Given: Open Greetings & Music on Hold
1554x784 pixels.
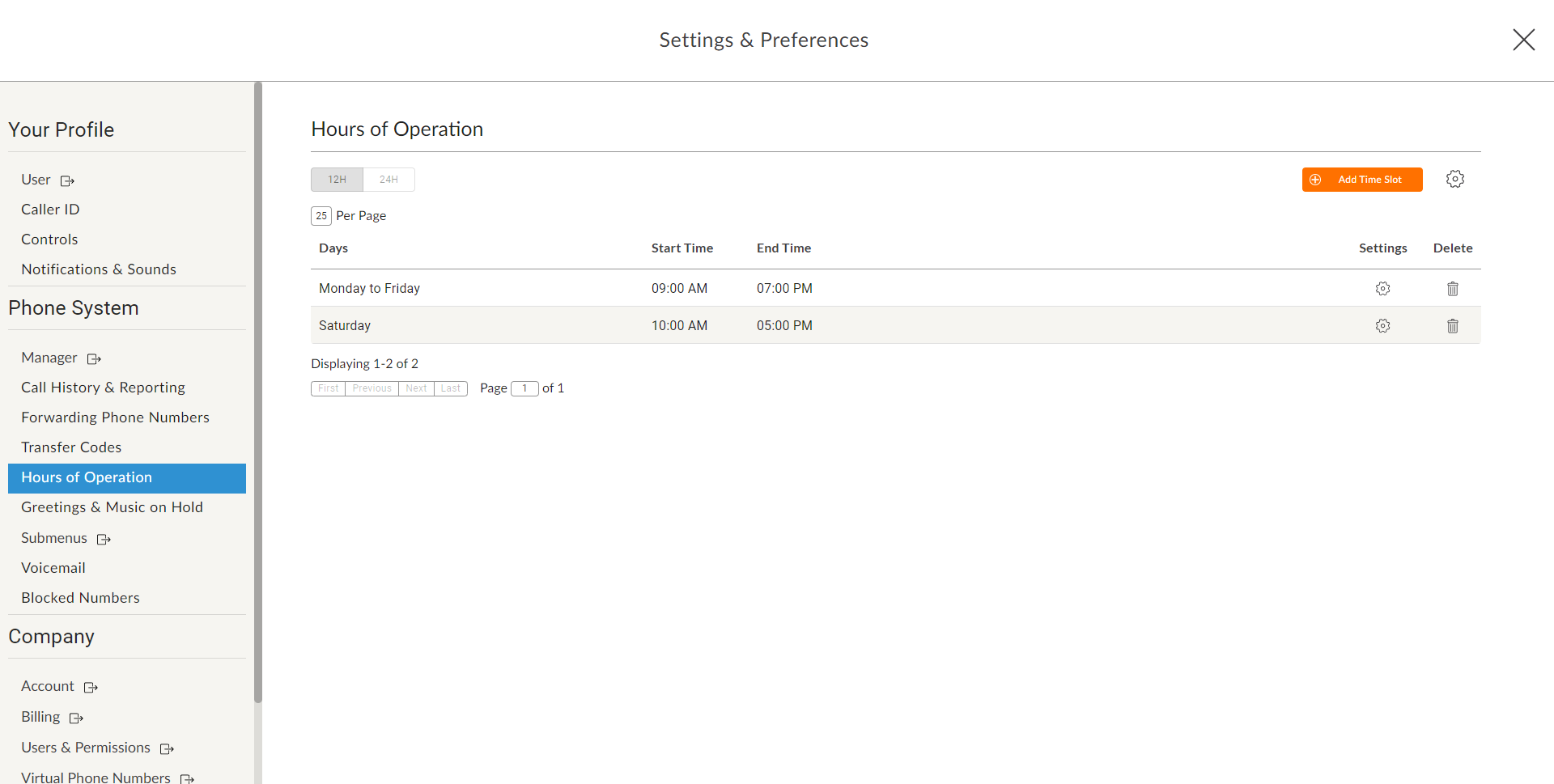Looking at the screenshot, I should pyautogui.click(x=112, y=507).
